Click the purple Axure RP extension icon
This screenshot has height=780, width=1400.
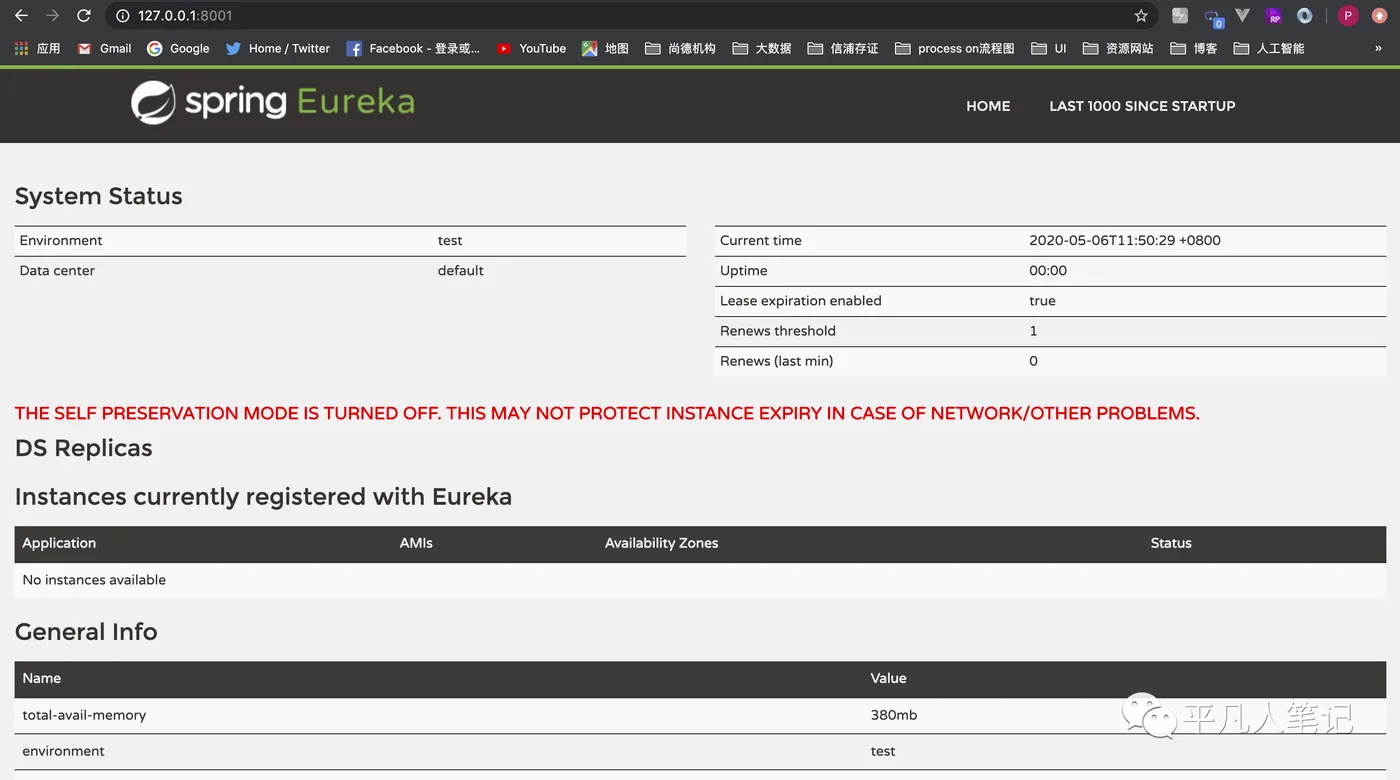tap(1274, 16)
